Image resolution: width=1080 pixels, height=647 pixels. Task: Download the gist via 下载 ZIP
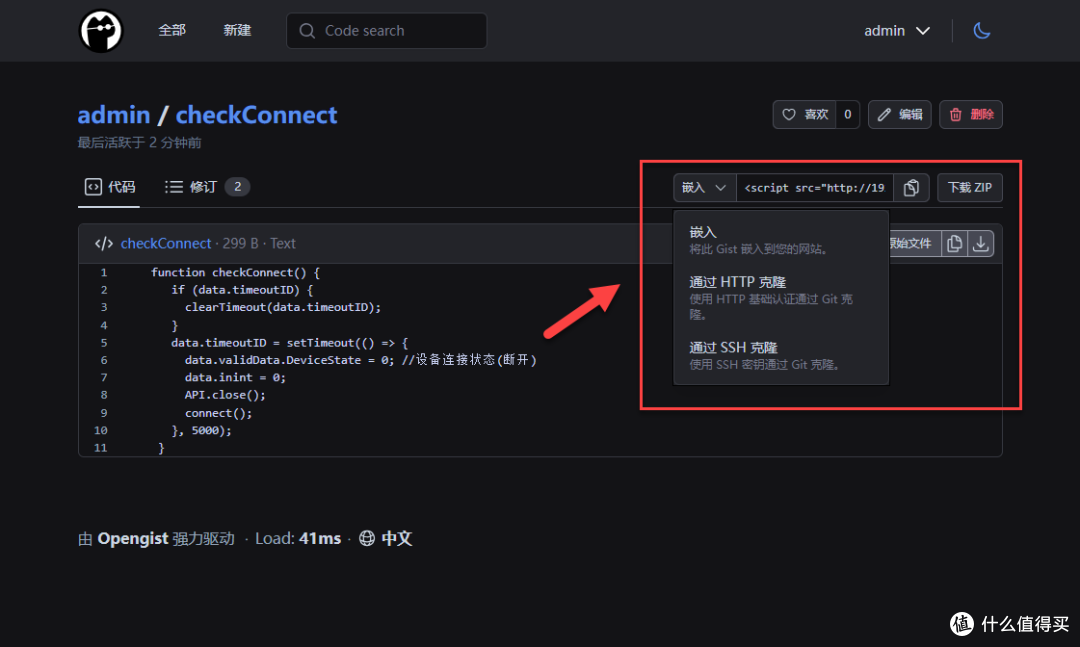(970, 187)
